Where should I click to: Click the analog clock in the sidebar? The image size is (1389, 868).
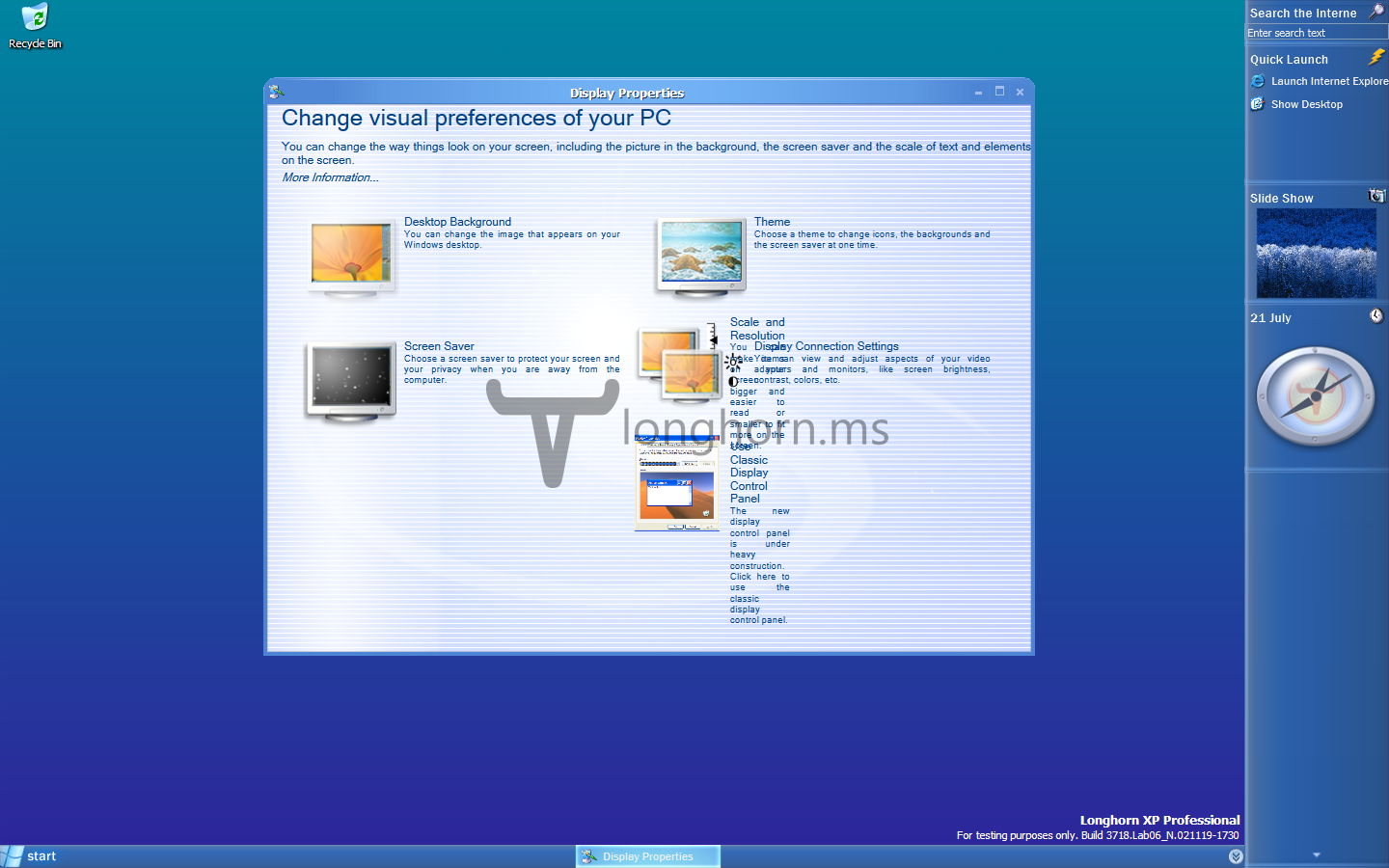pyautogui.click(x=1316, y=396)
